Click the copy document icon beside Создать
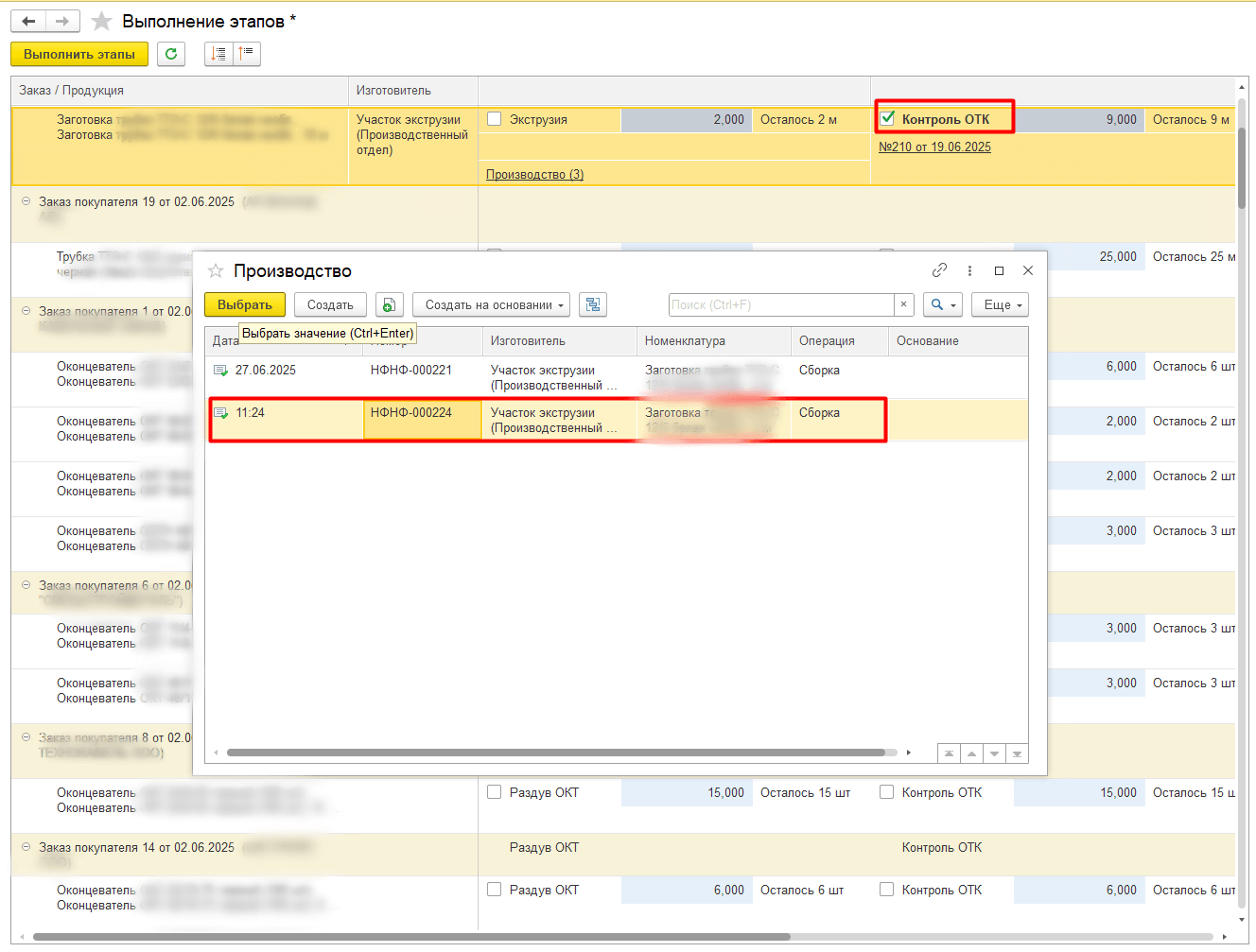Image resolution: width=1256 pixels, height=952 pixels. pyautogui.click(x=389, y=305)
